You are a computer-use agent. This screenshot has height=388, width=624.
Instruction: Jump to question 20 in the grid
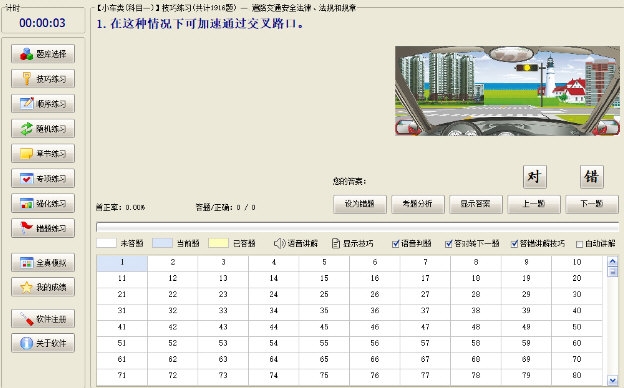(577, 279)
